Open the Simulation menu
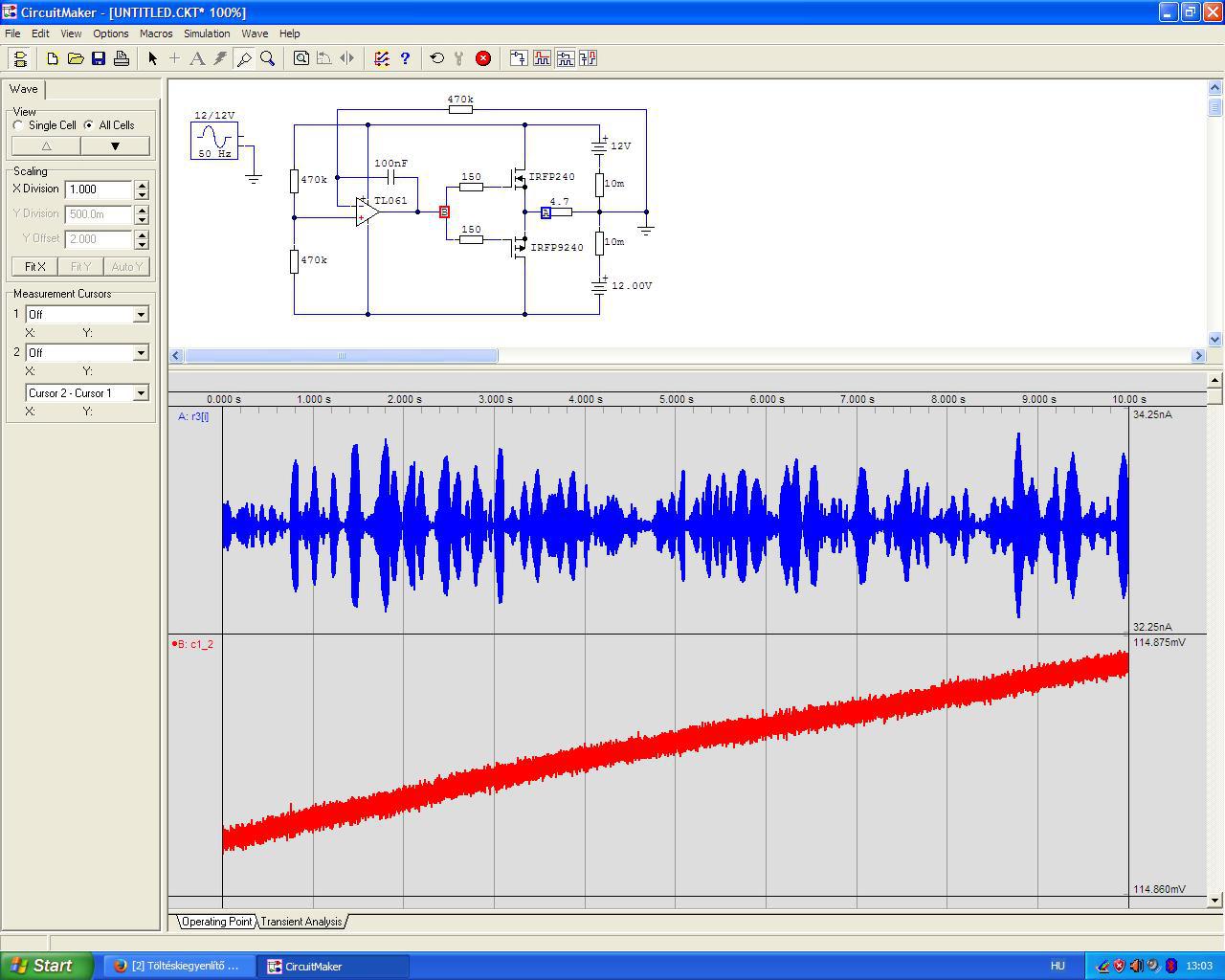The height and width of the screenshot is (980, 1225). coord(207,33)
